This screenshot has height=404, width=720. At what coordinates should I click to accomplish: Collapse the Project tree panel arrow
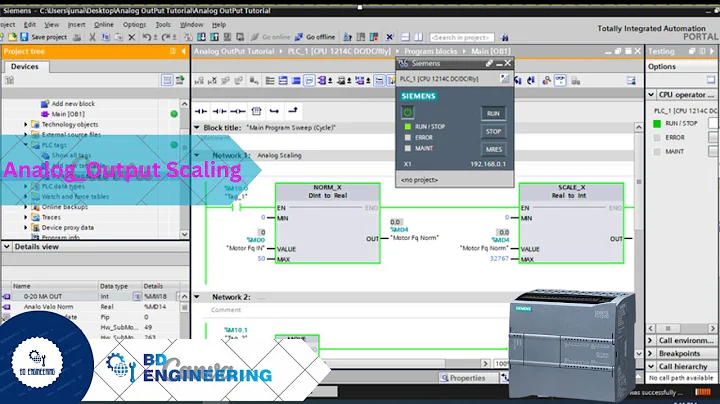pos(184,51)
